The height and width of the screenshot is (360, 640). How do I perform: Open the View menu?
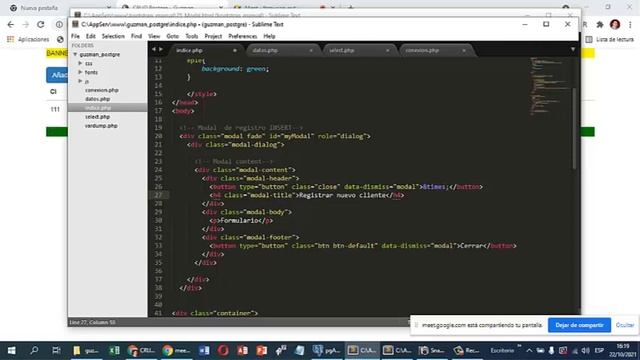[154, 36]
